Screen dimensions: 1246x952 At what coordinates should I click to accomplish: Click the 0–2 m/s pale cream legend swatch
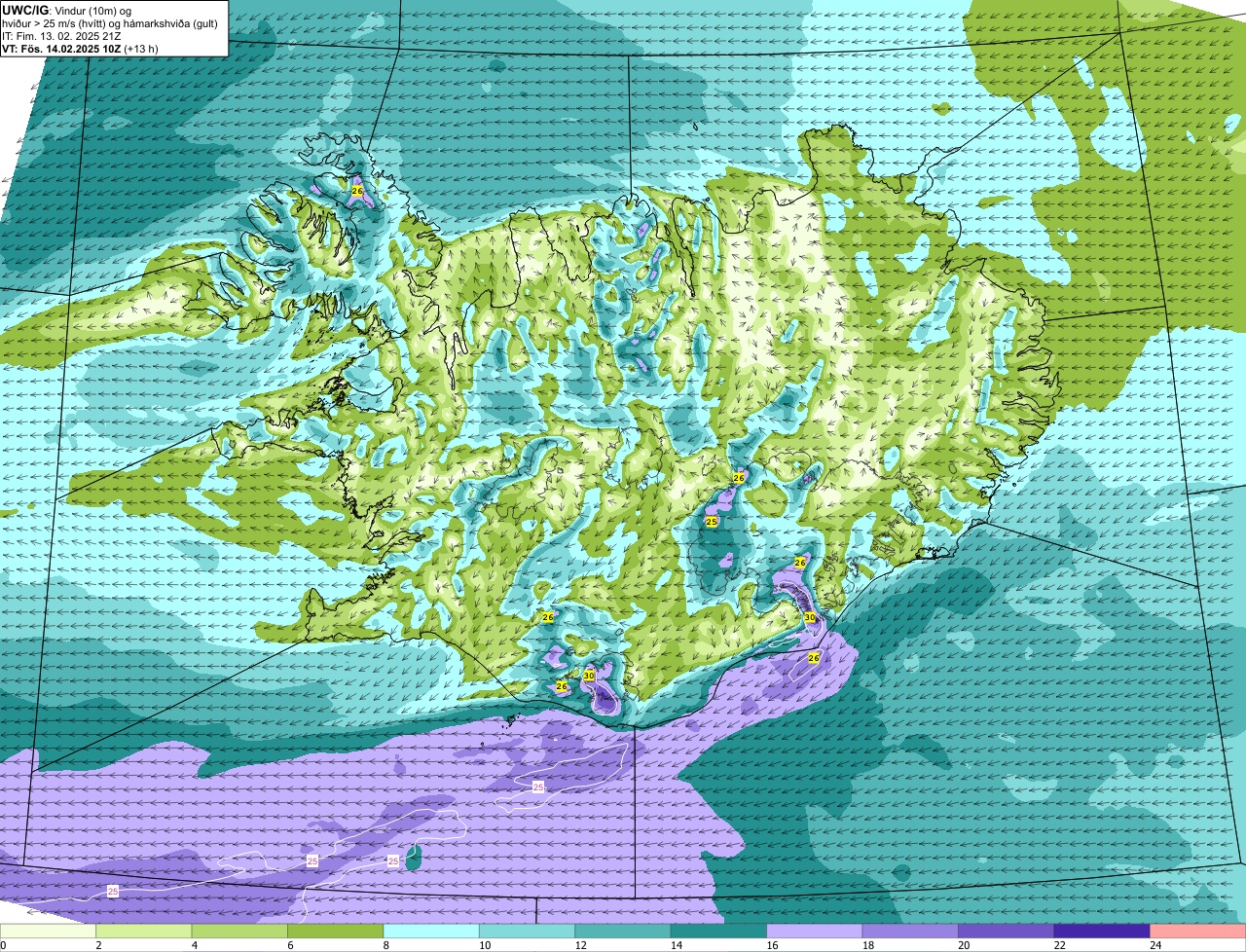(x=49, y=931)
